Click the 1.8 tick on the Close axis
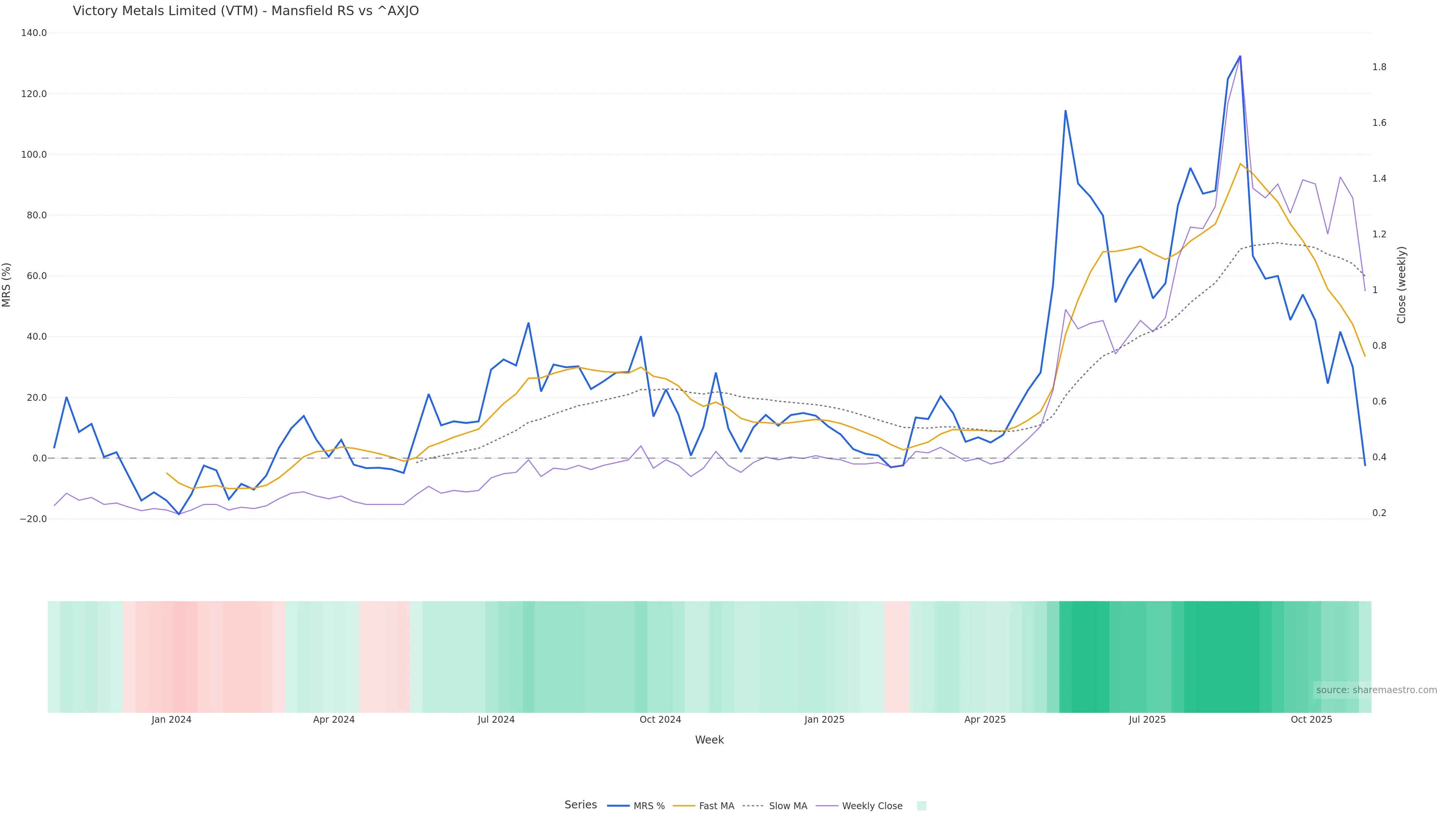The height and width of the screenshot is (819, 1456). tap(1379, 67)
